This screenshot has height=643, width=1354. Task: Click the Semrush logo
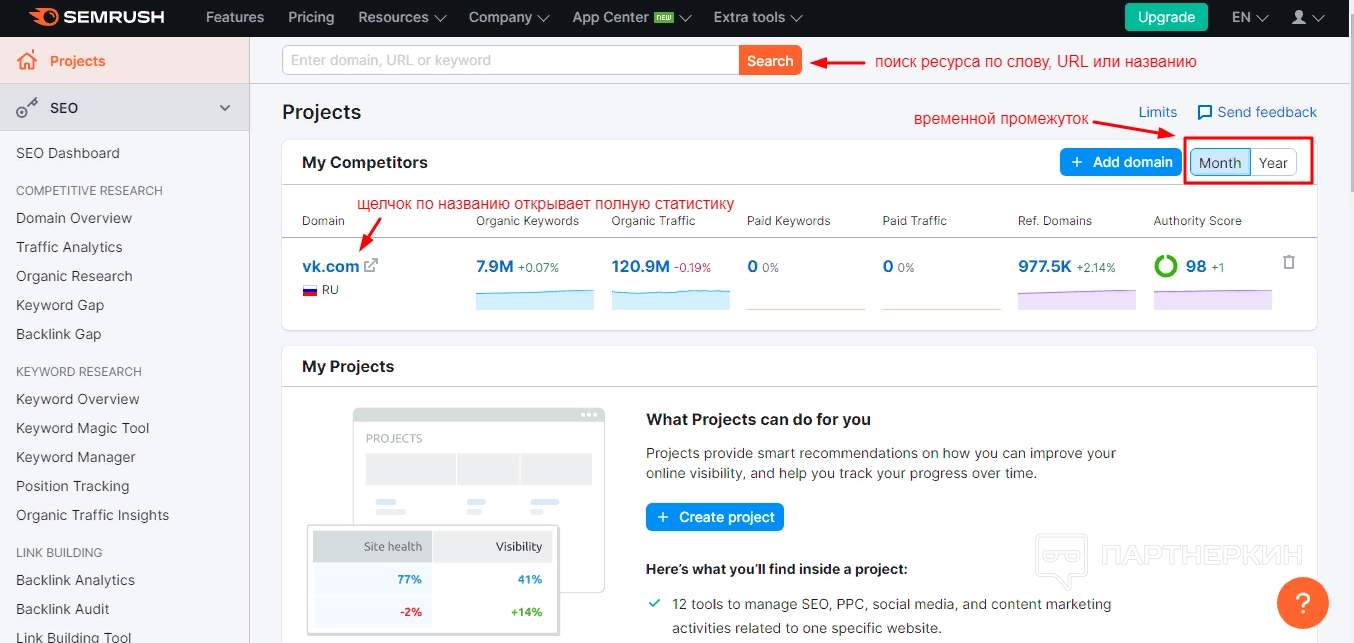click(96, 17)
